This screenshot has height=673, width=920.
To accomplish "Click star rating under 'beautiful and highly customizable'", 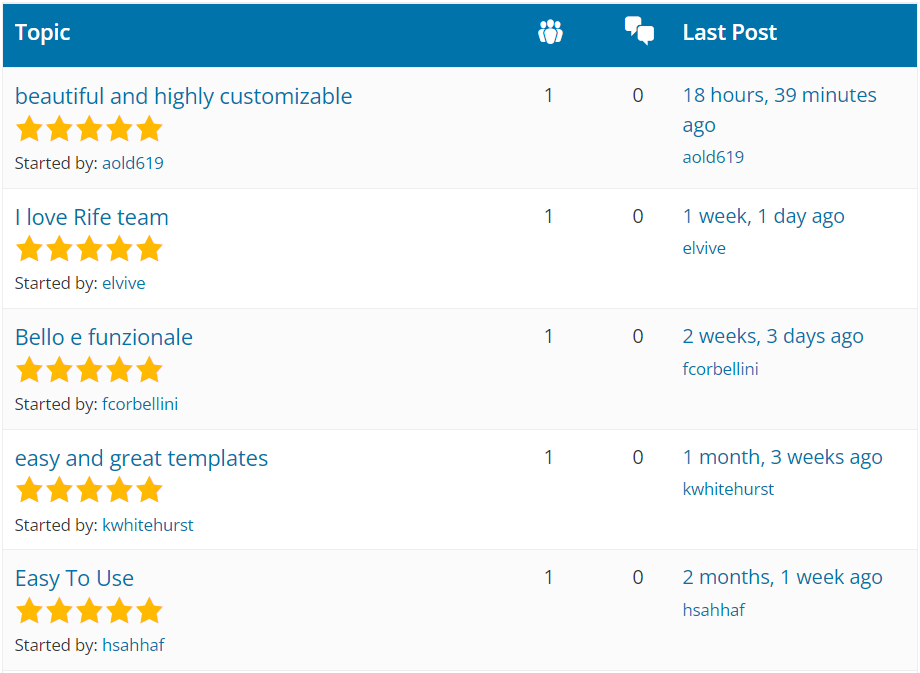I will [89, 129].
